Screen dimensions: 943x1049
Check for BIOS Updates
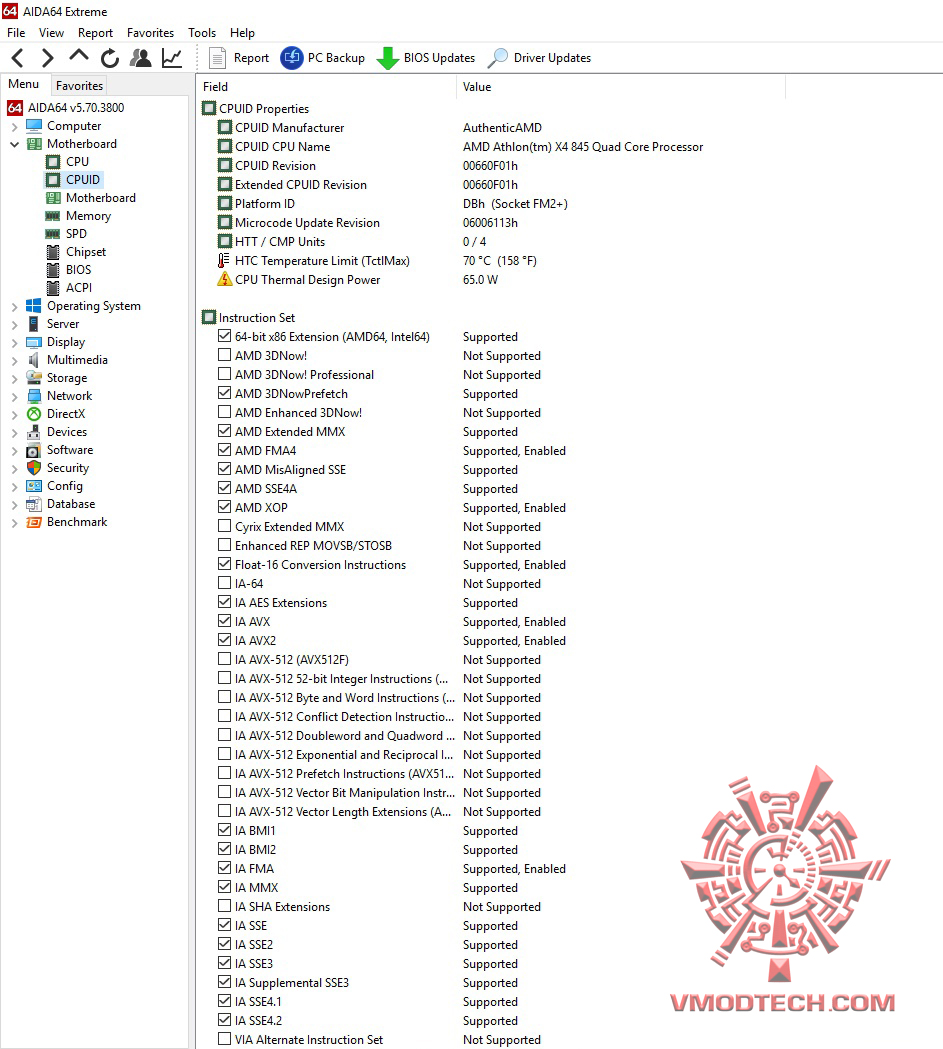(x=425, y=58)
